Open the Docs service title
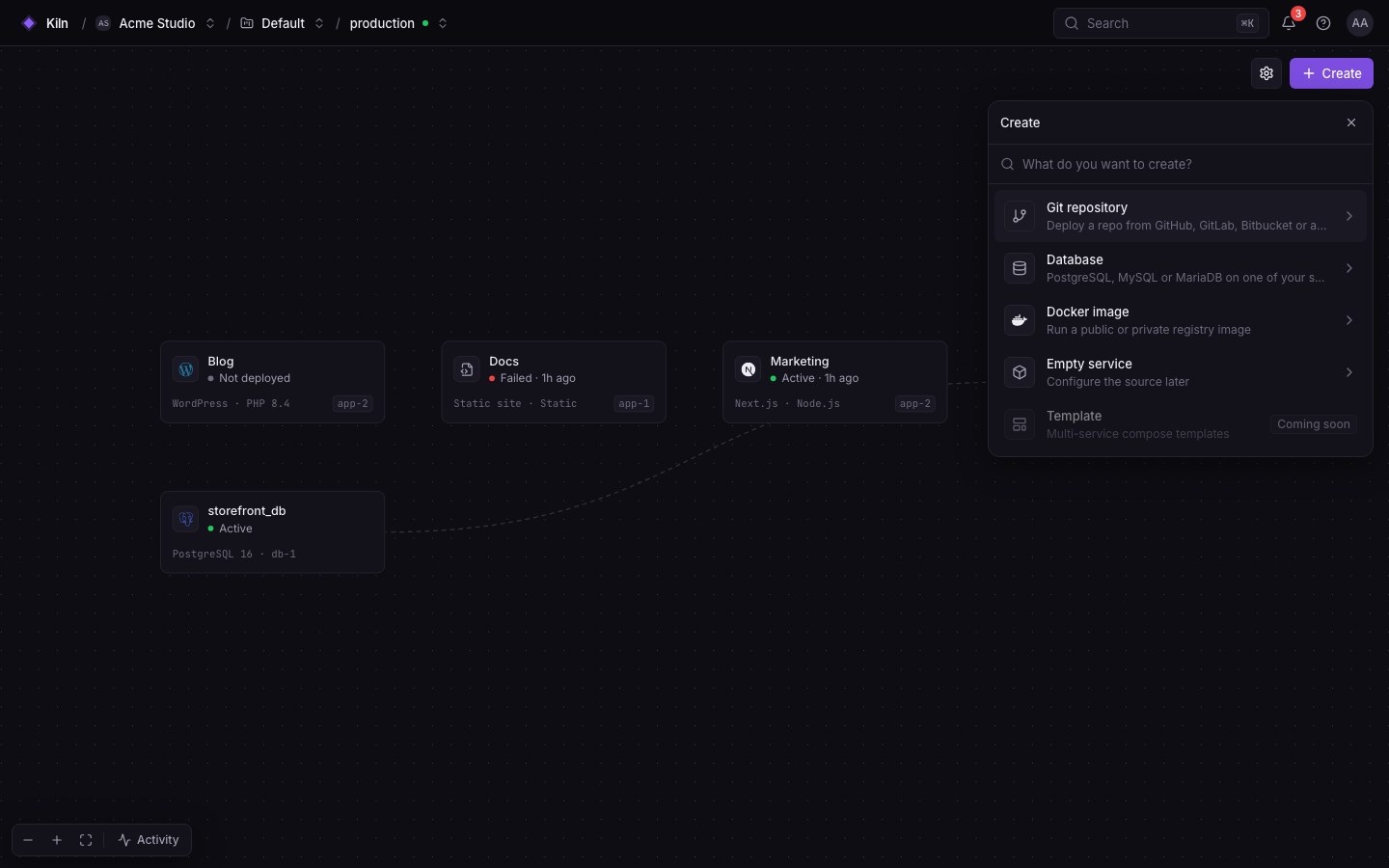The image size is (1389, 868). (504, 362)
